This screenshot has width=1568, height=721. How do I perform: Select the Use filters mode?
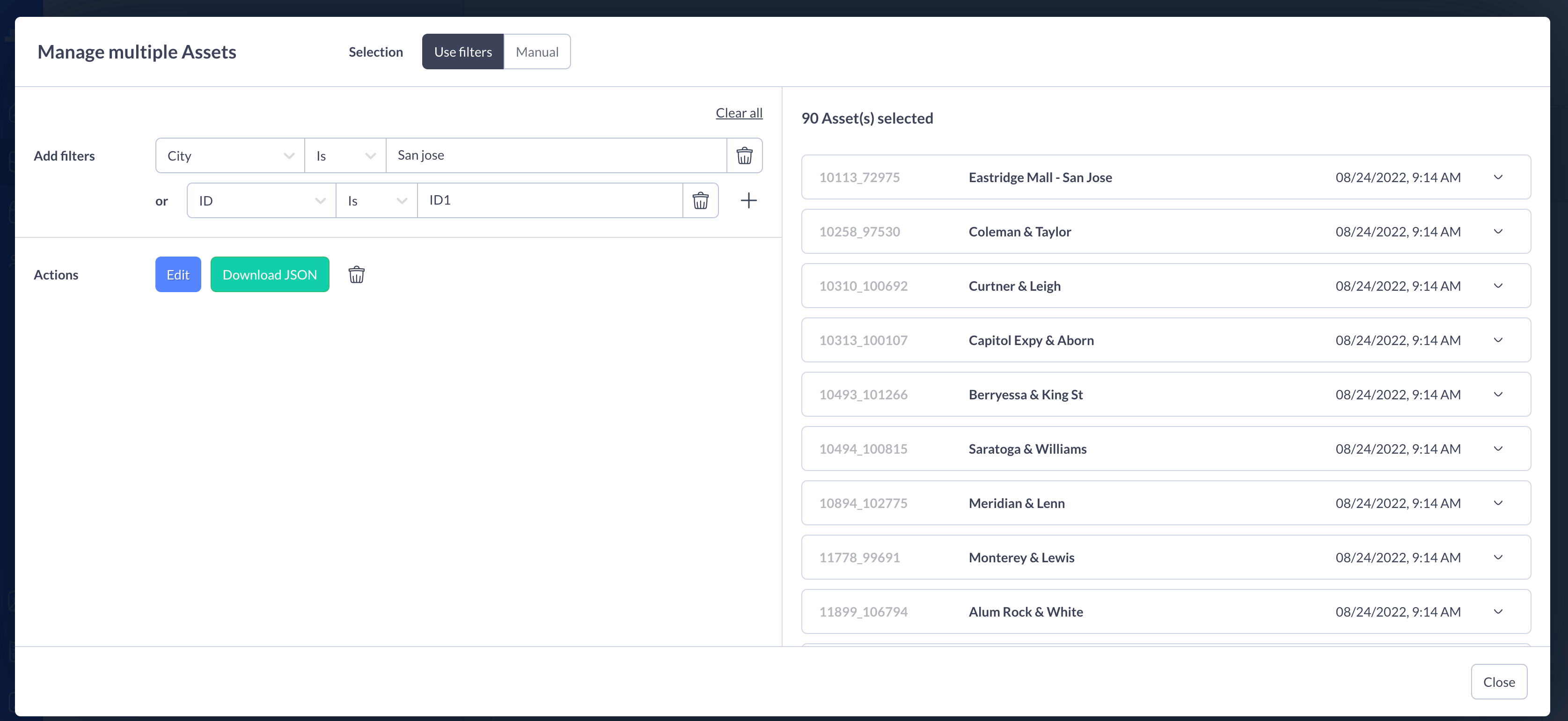(462, 52)
